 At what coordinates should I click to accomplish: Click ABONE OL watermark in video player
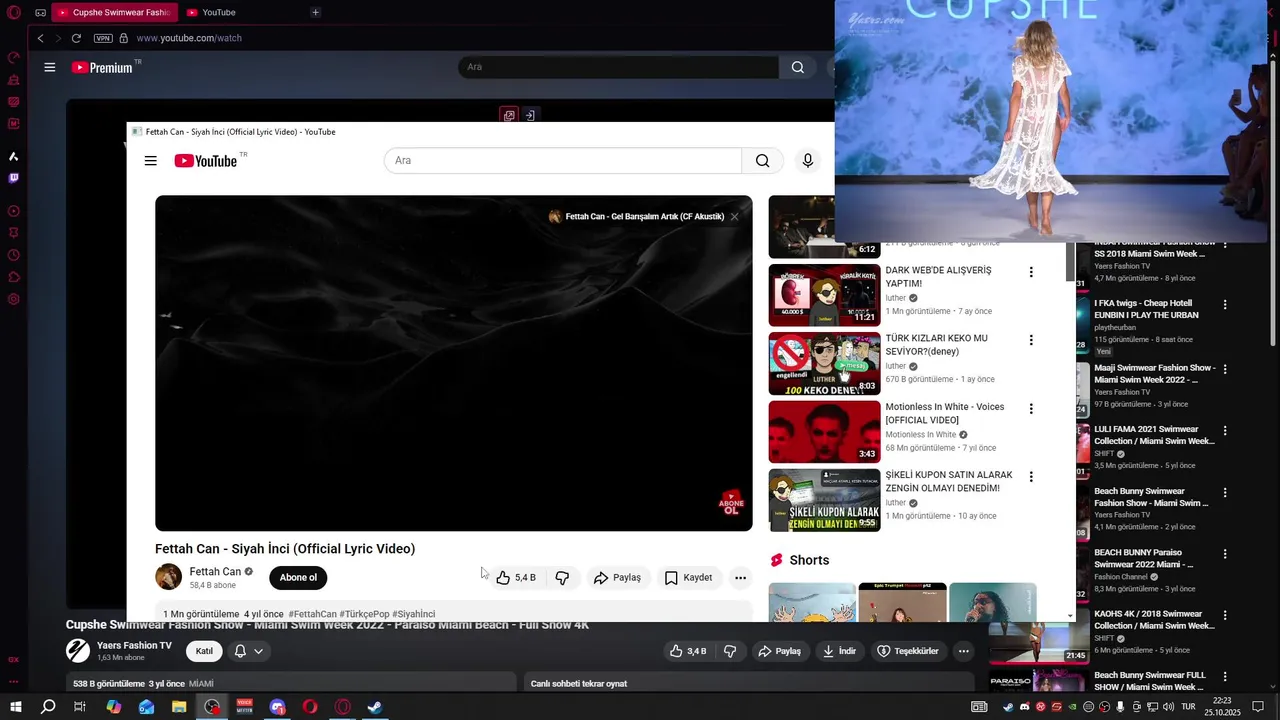point(732,503)
